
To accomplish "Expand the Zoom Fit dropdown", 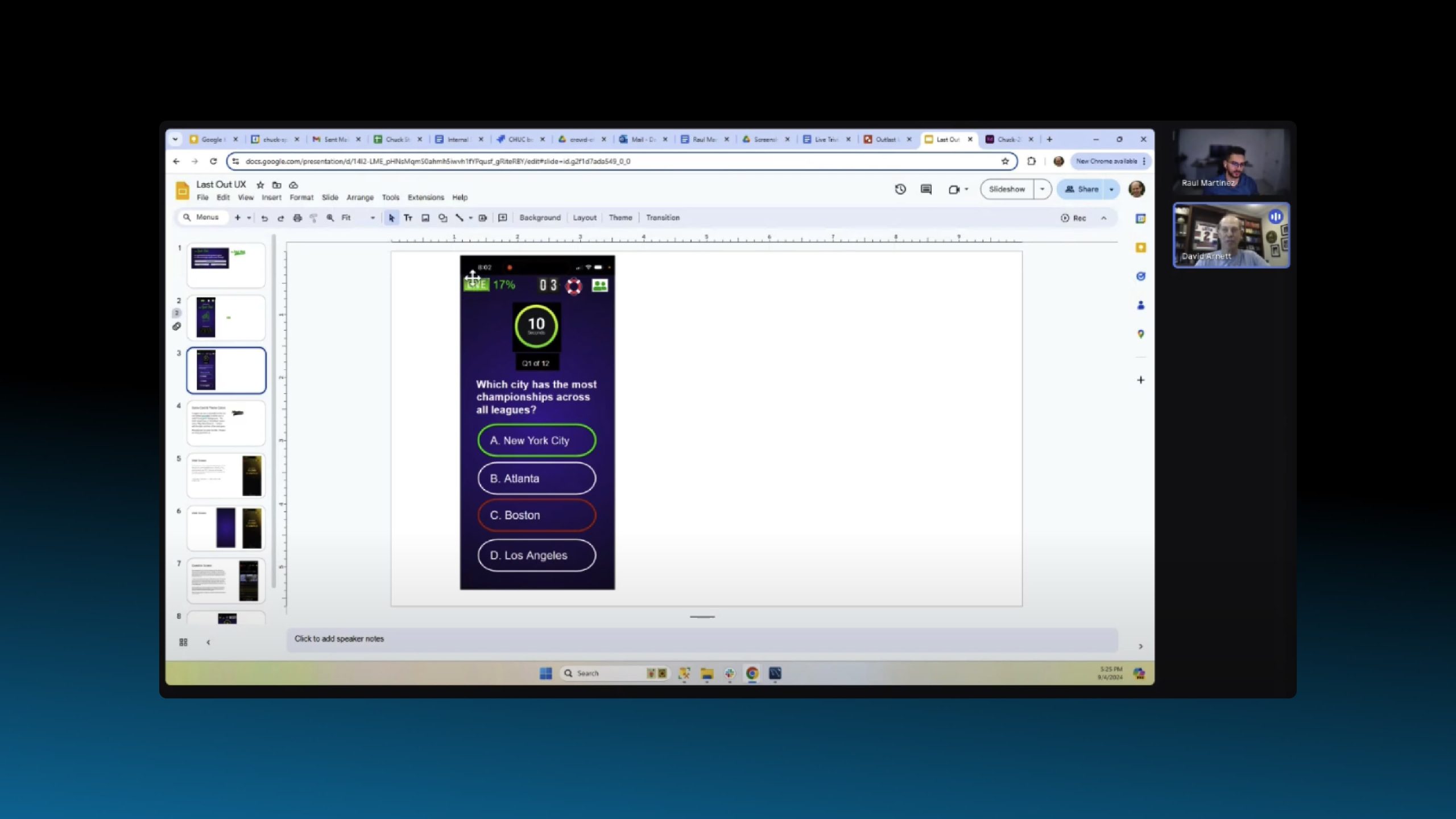I will [373, 218].
